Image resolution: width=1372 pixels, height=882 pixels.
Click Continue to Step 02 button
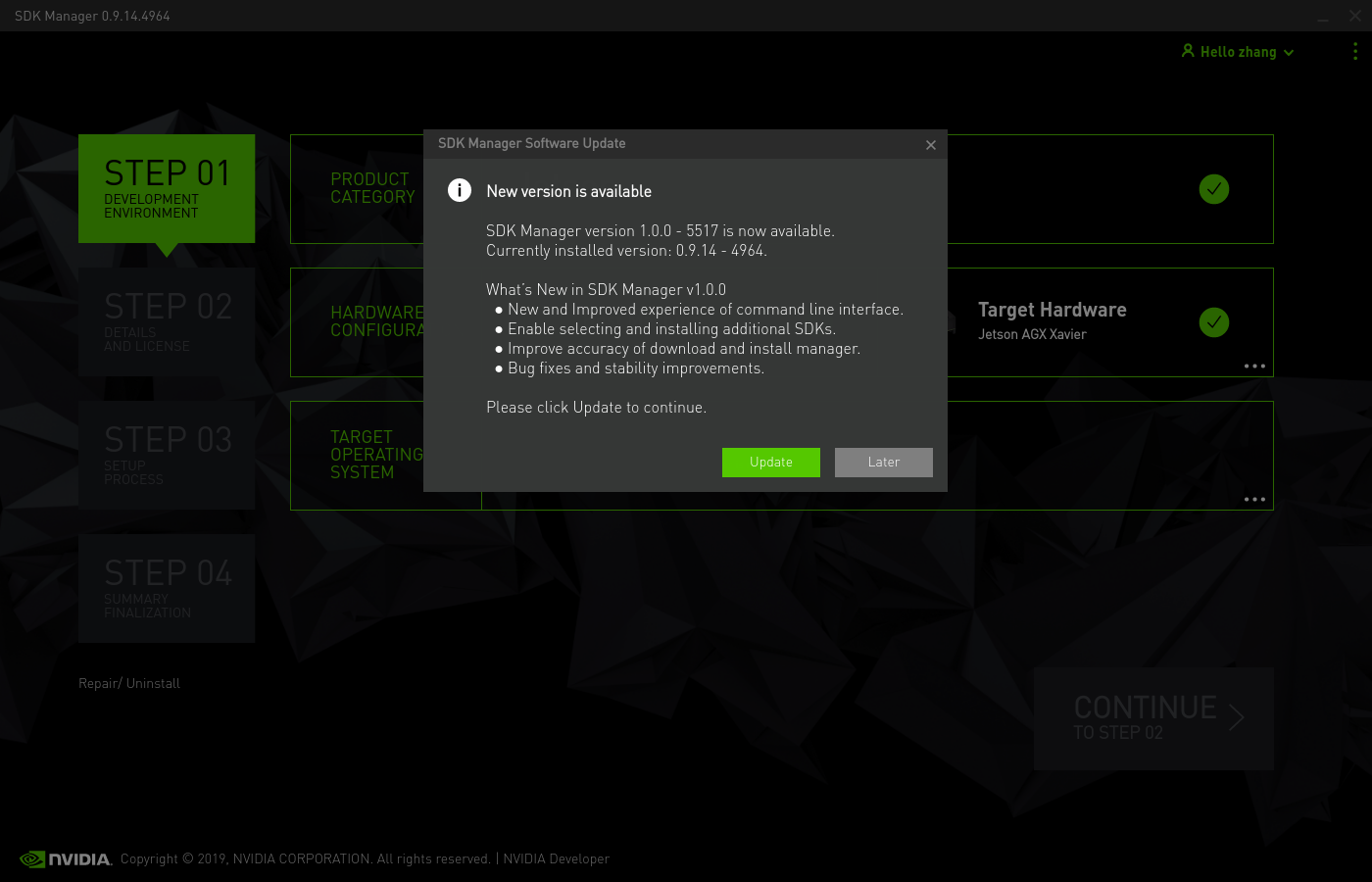pyautogui.click(x=1153, y=718)
